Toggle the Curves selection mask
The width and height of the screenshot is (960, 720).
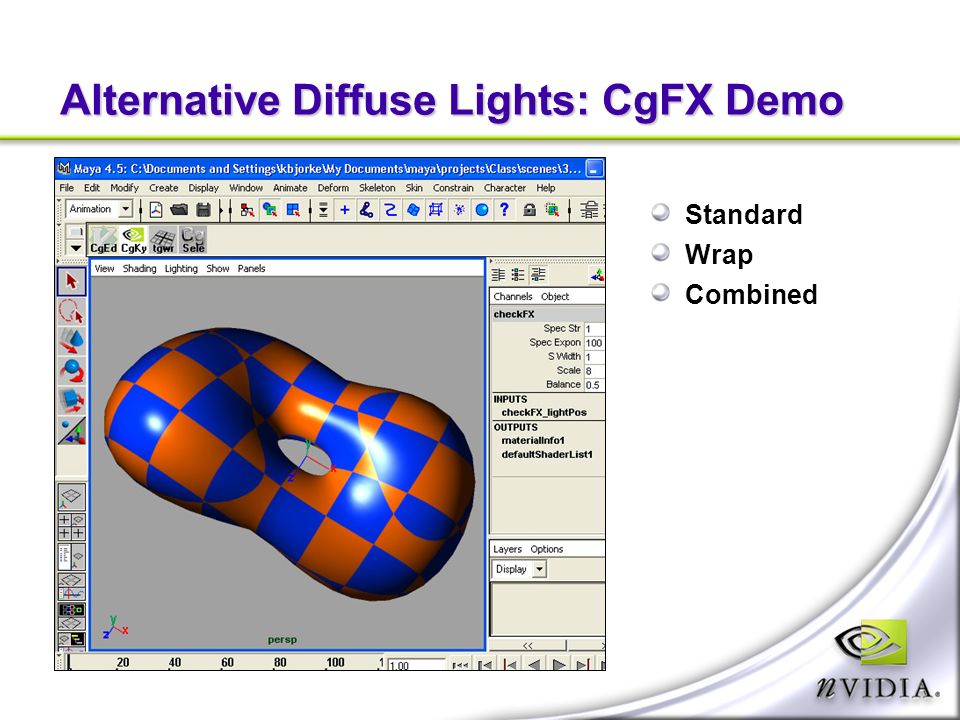coord(390,210)
